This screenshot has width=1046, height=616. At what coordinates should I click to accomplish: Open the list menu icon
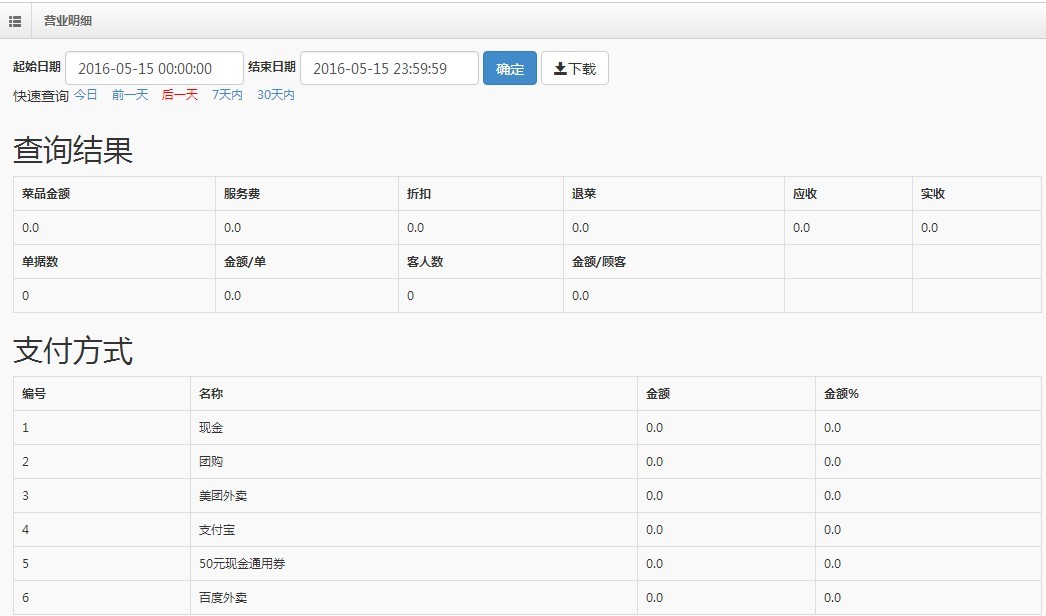coord(15,21)
